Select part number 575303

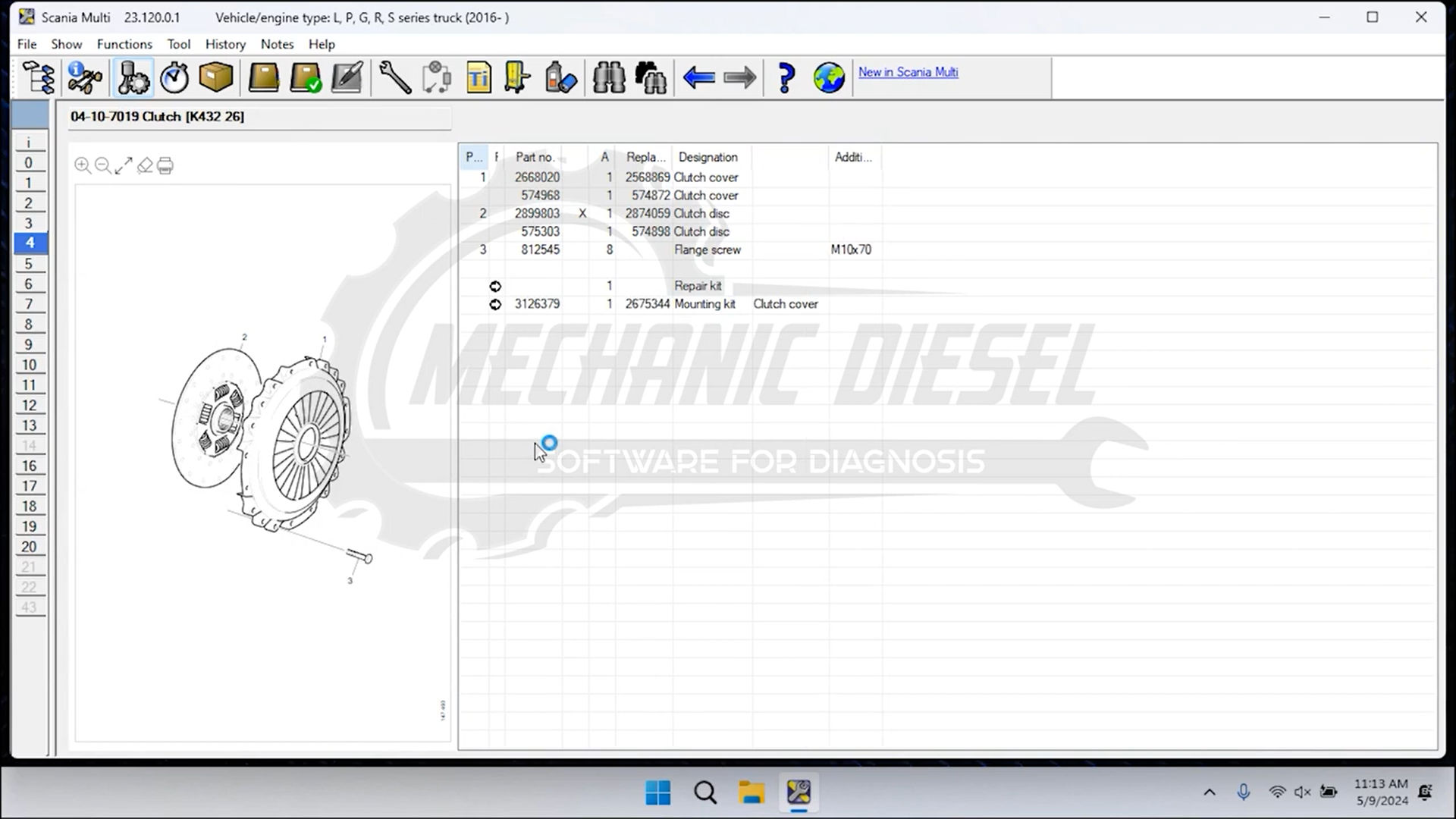pos(540,231)
